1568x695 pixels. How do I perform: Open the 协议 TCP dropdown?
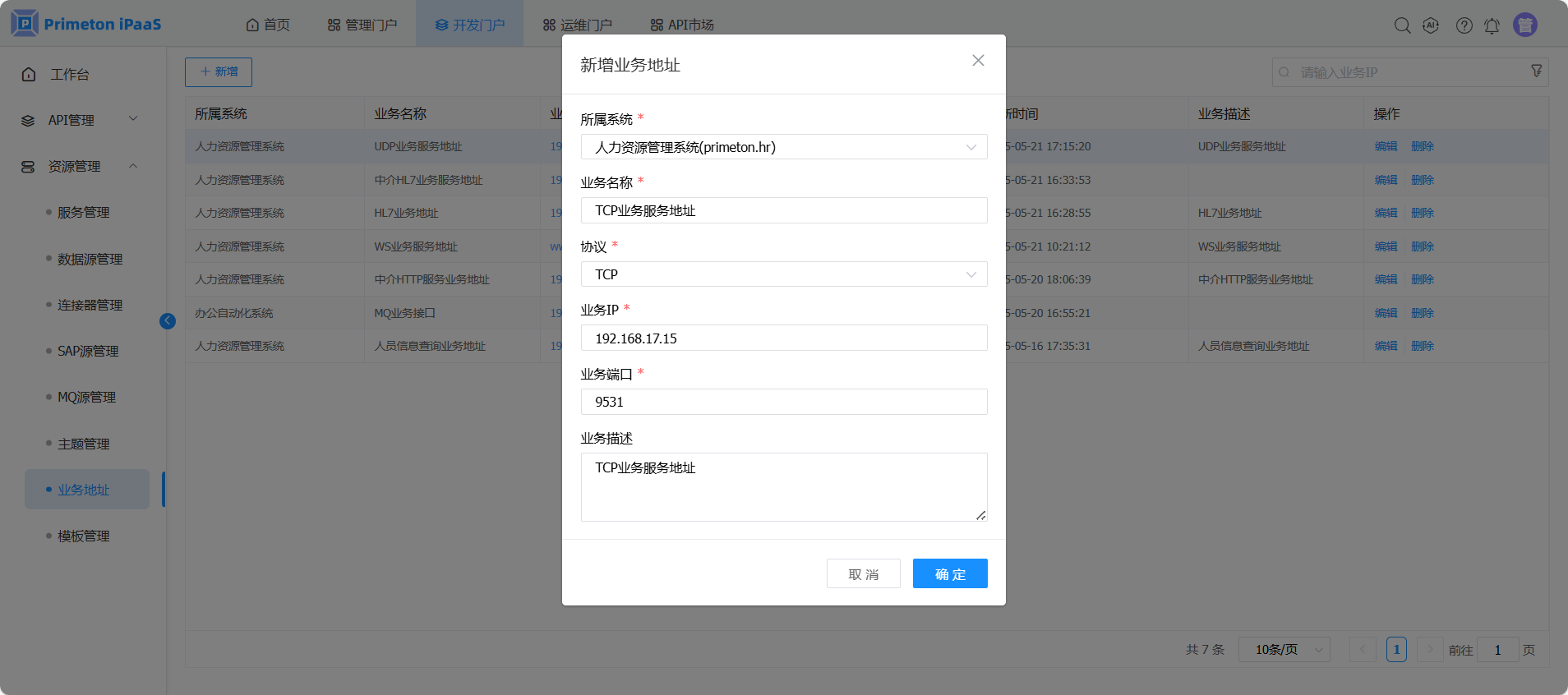pyautogui.click(x=783, y=274)
